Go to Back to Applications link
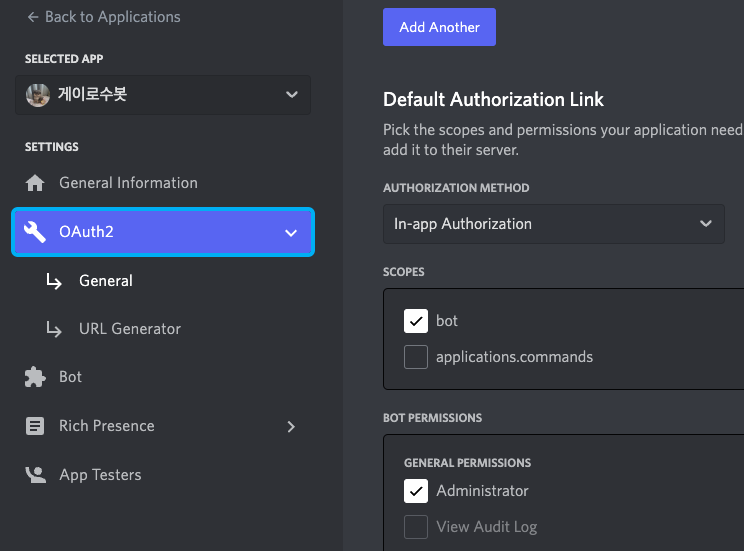Image resolution: width=744 pixels, height=551 pixels. point(104,17)
